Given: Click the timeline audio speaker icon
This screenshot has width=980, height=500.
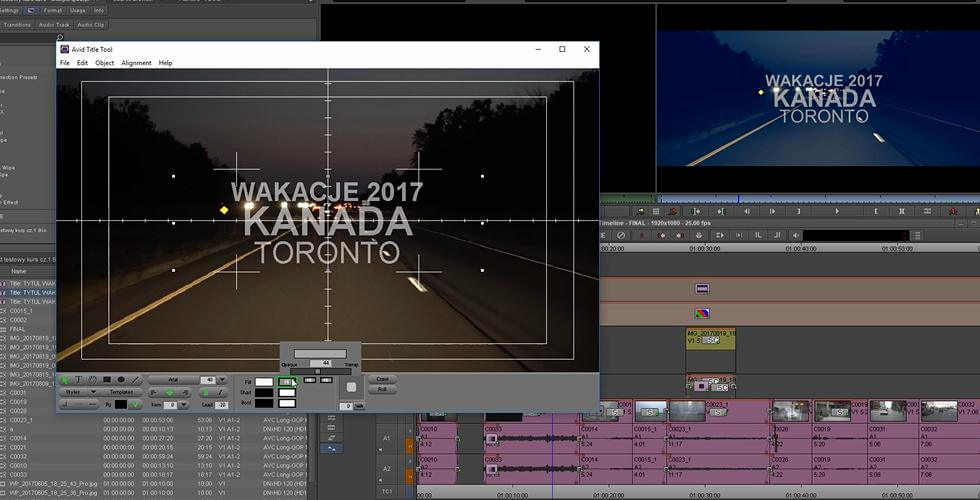Looking at the screenshot, I should pos(796,235).
